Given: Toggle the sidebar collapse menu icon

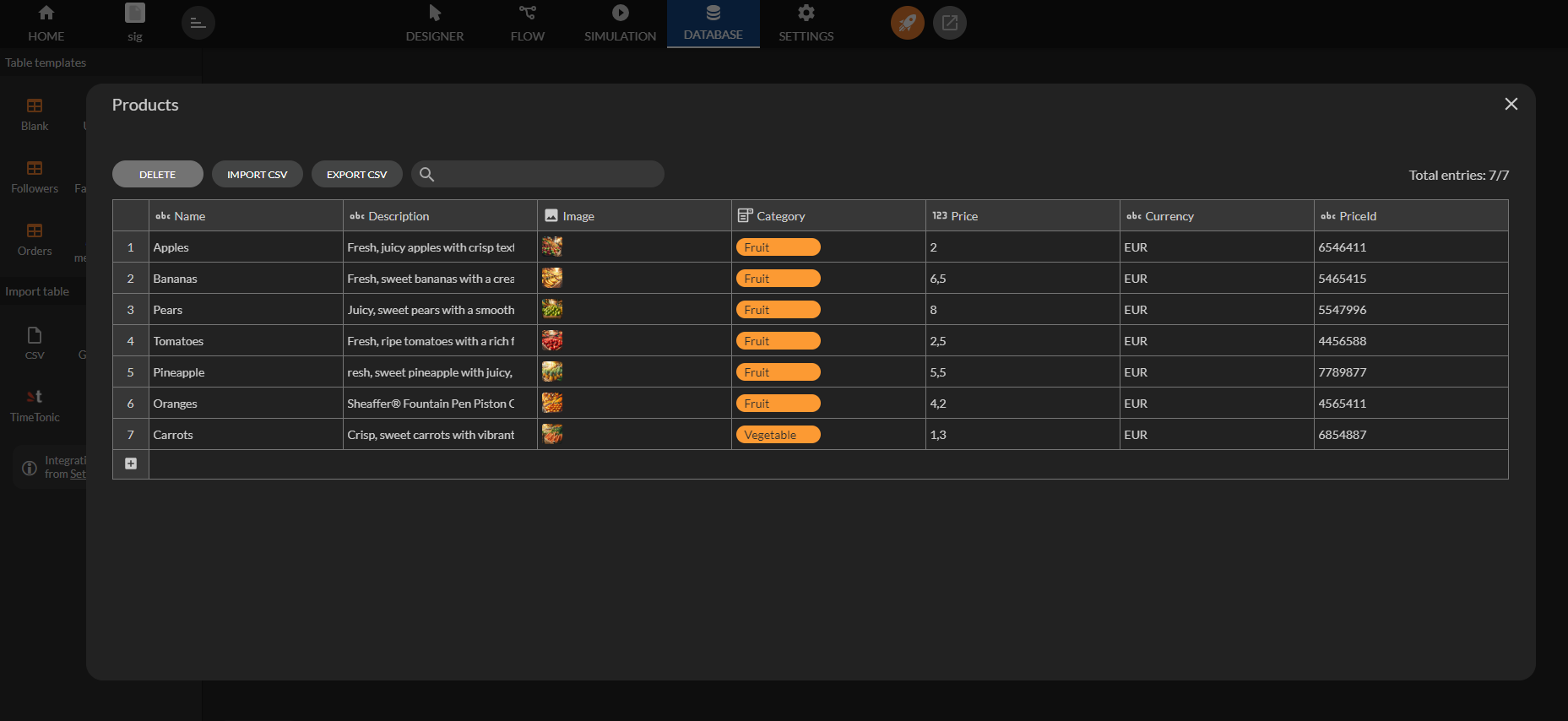Looking at the screenshot, I should coord(198,23).
